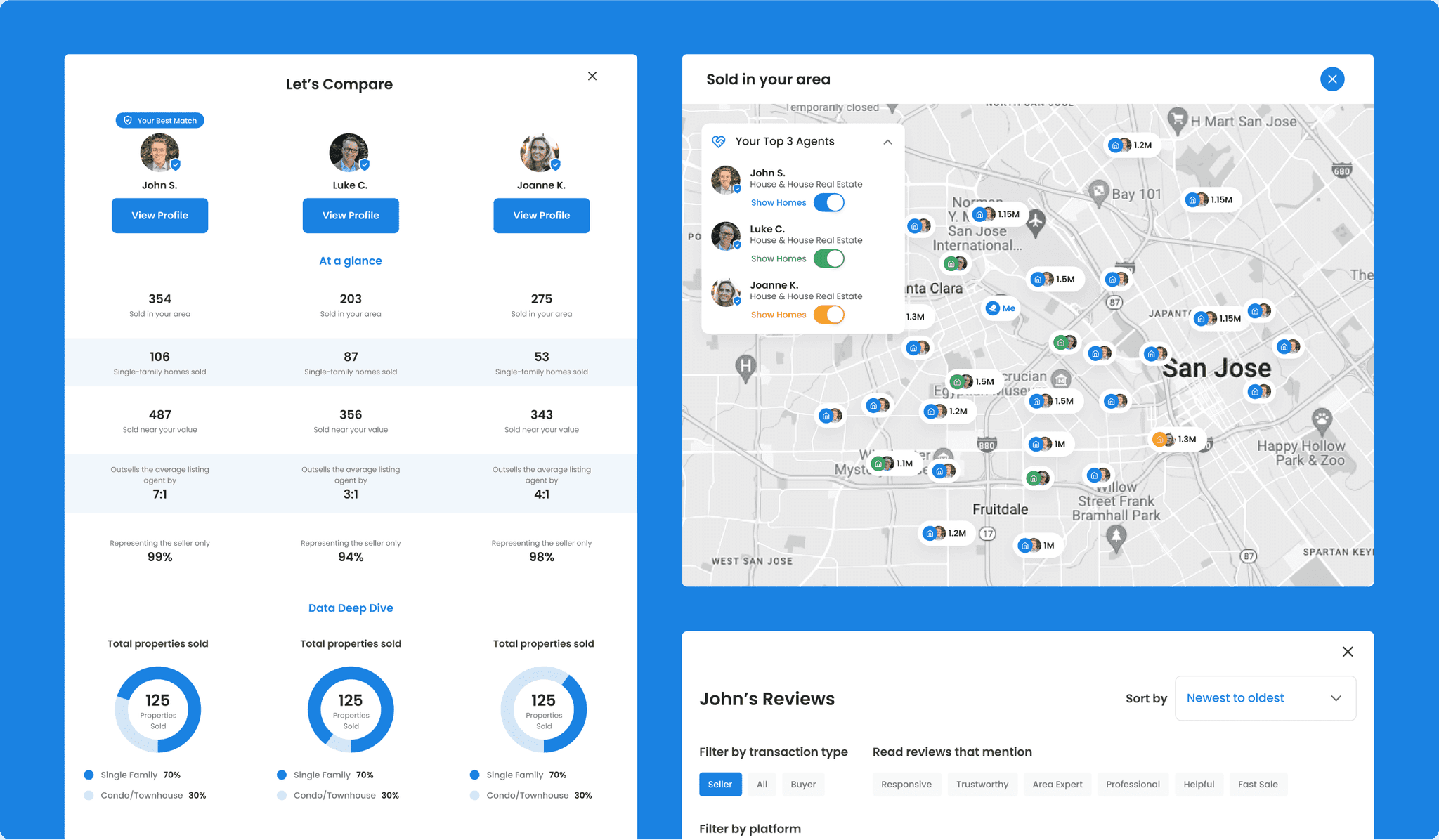Disable Show Homes for Joanne K.
The width and height of the screenshot is (1439, 840).
coord(829,315)
